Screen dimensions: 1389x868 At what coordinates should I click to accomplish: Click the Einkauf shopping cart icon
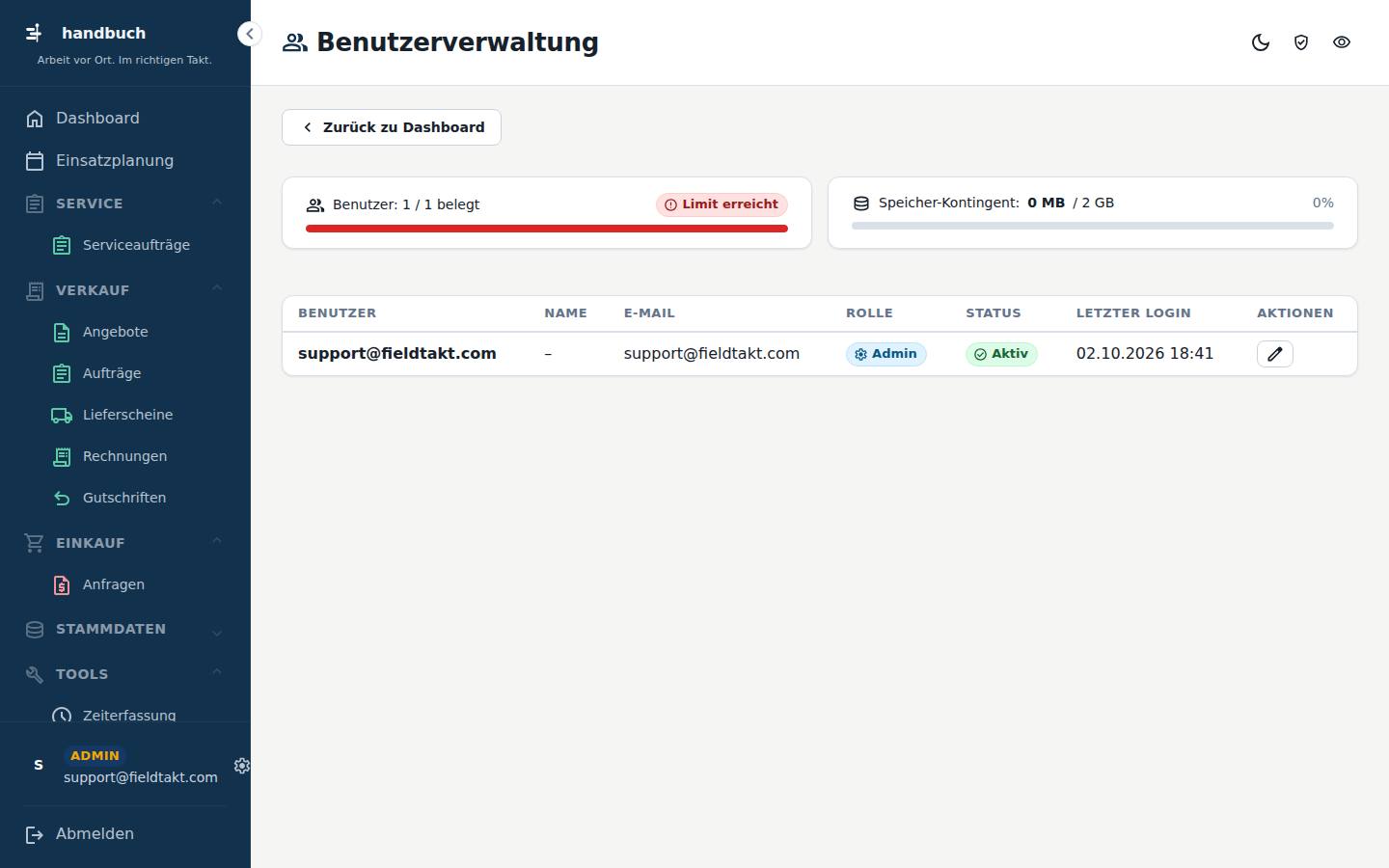pyautogui.click(x=35, y=543)
